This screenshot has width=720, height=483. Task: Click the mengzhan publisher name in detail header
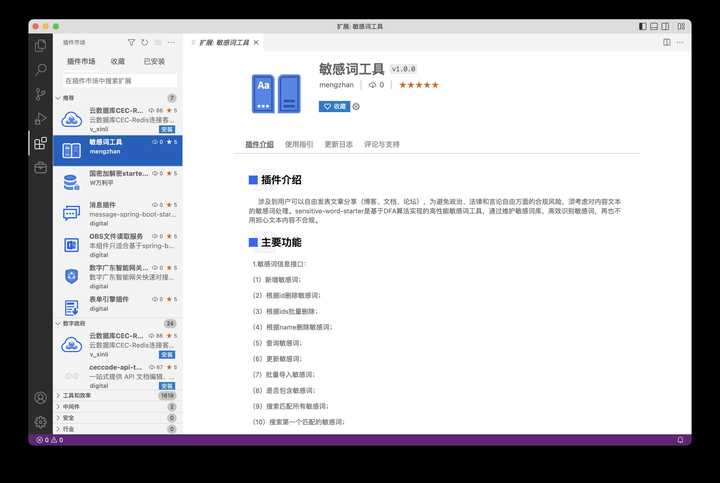pos(337,85)
